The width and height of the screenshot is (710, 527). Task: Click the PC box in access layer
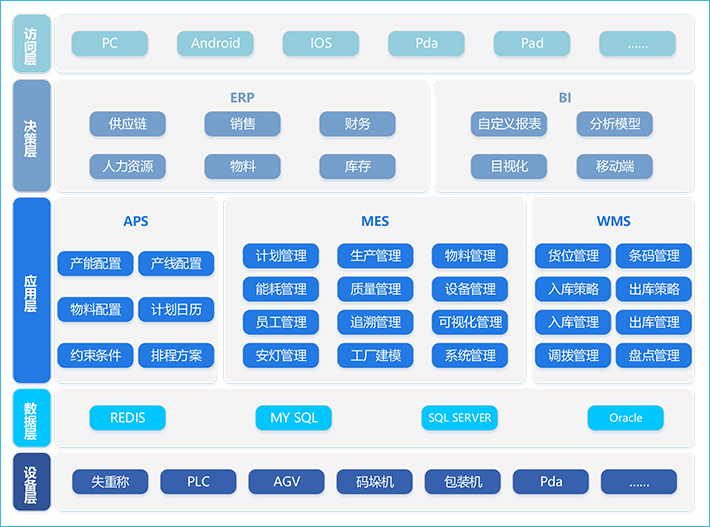(x=109, y=43)
